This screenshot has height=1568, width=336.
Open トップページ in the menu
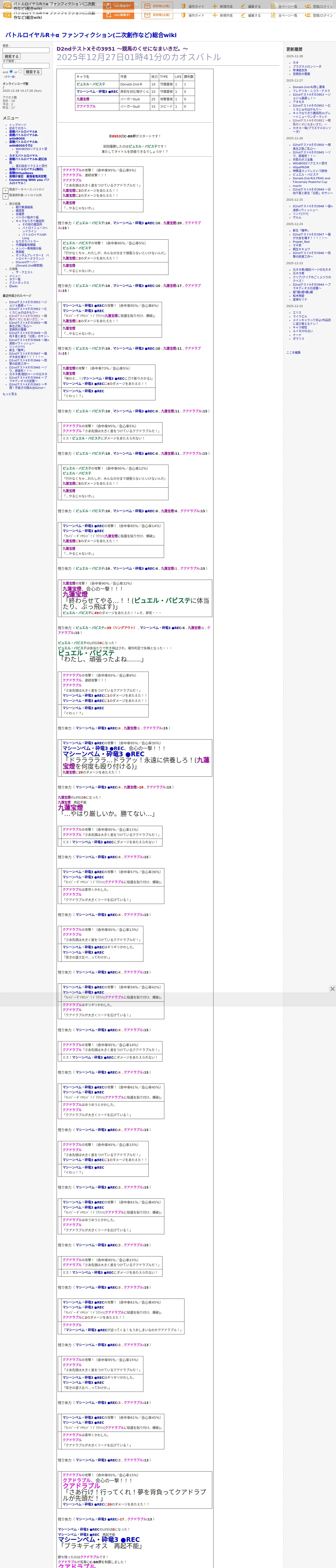[x=18, y=125]
